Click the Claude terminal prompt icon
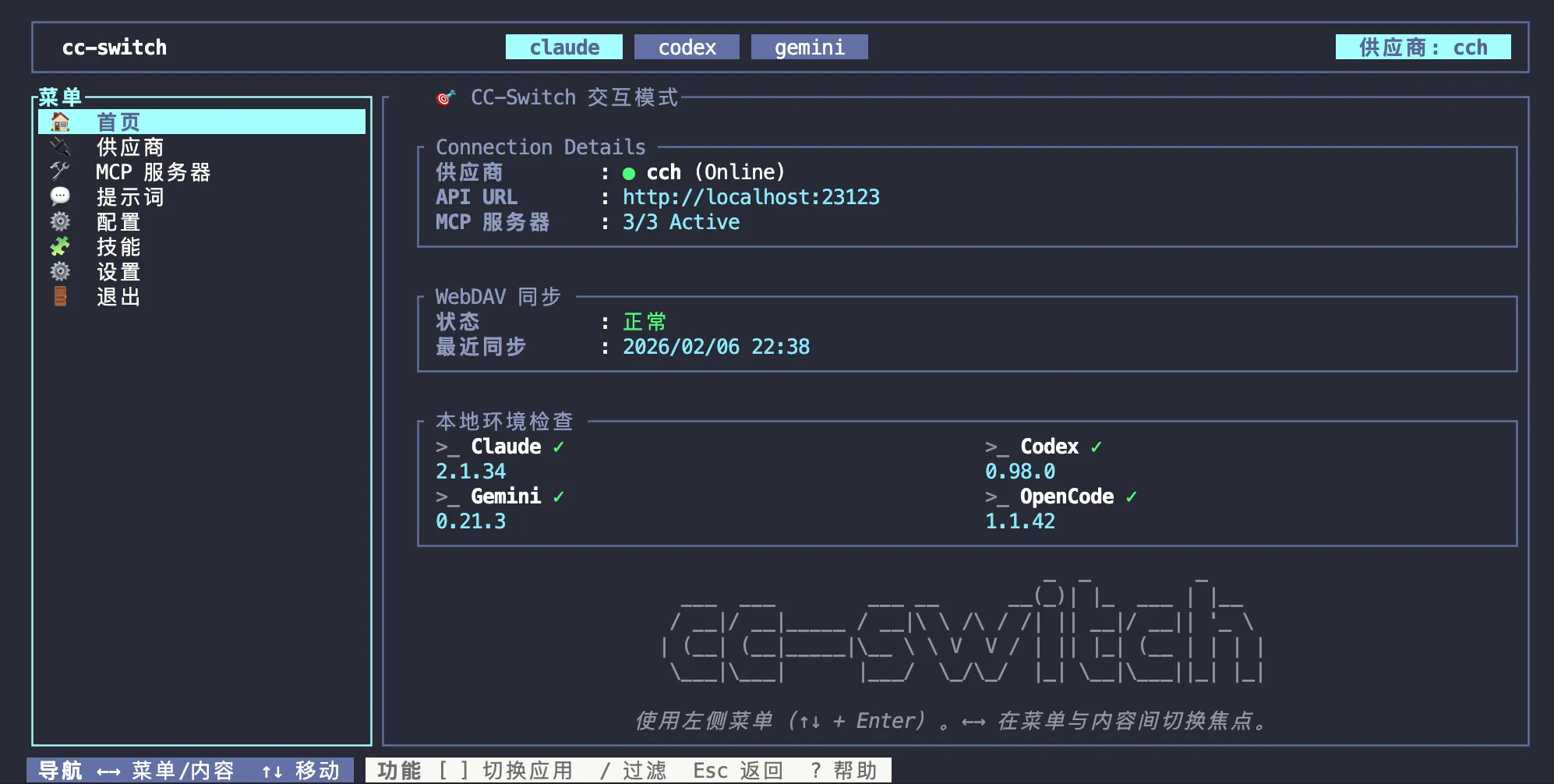The width and height of the screenshot is (1554, 784). tap(447, 447)
